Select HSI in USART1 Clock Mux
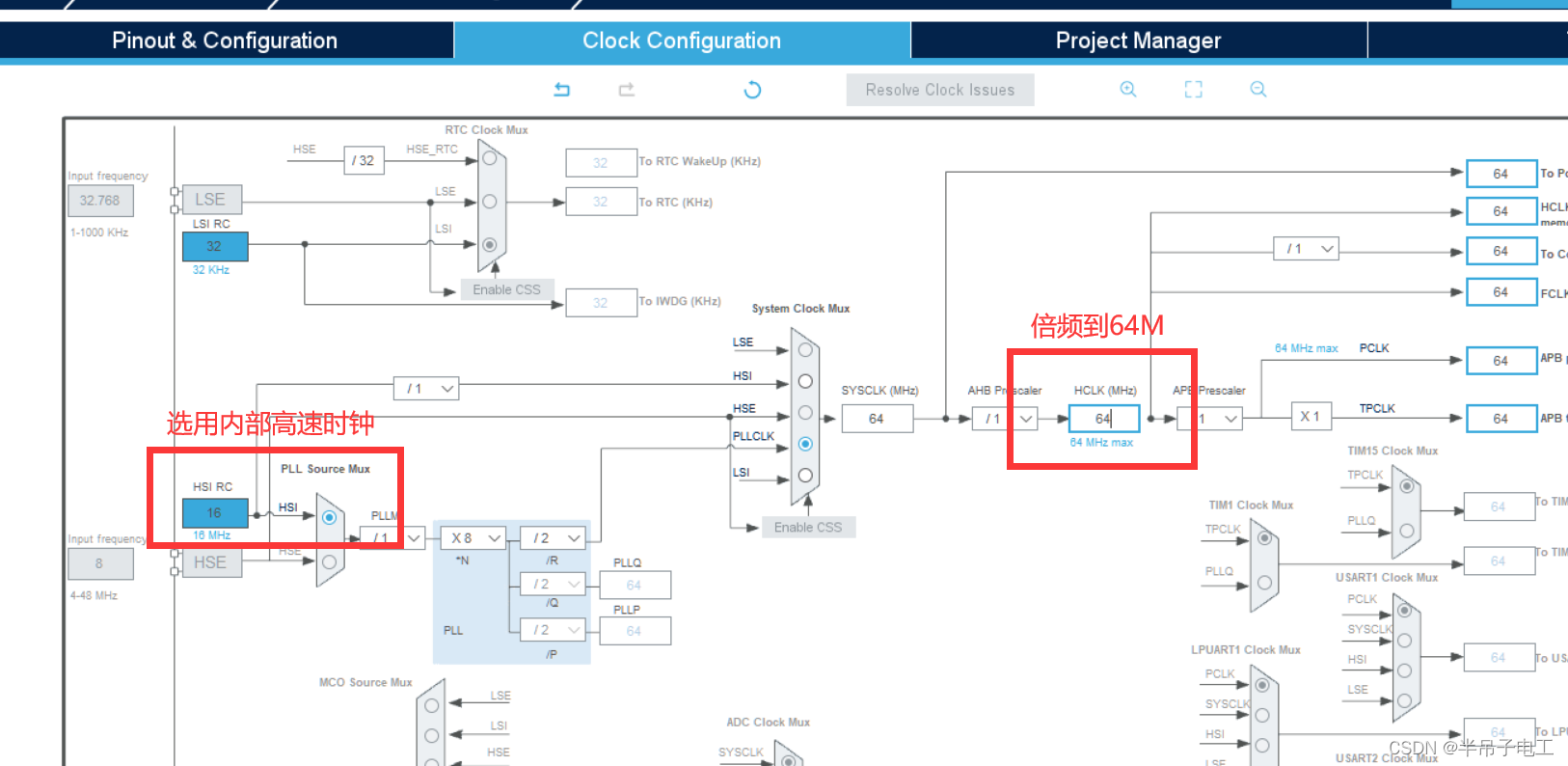1568x766 pixels. tap(1404, 670)
